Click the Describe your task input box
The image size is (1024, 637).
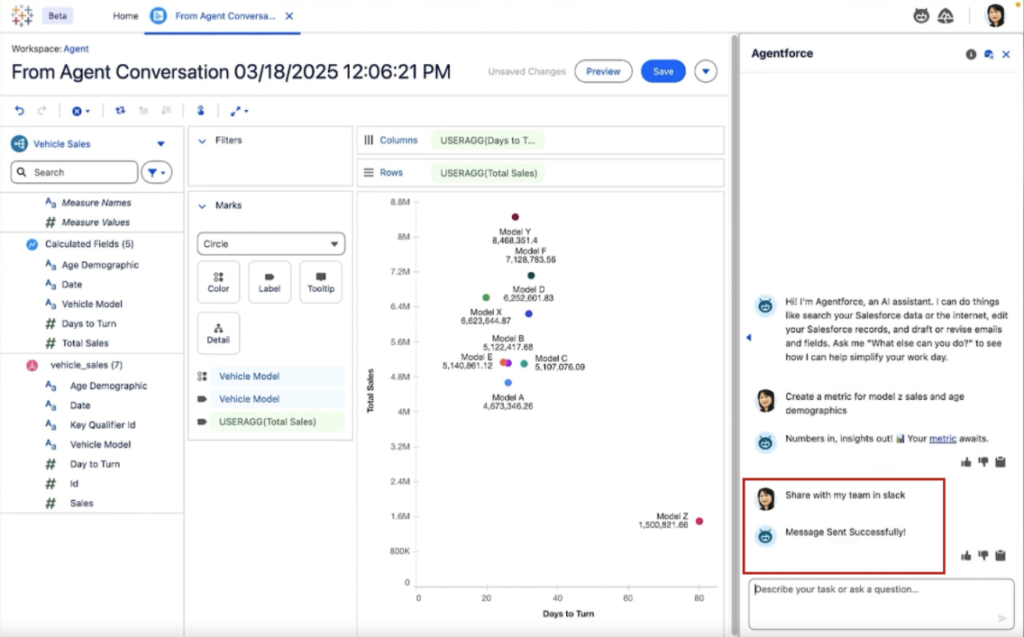pyautogui.click(x=881, y=604)
